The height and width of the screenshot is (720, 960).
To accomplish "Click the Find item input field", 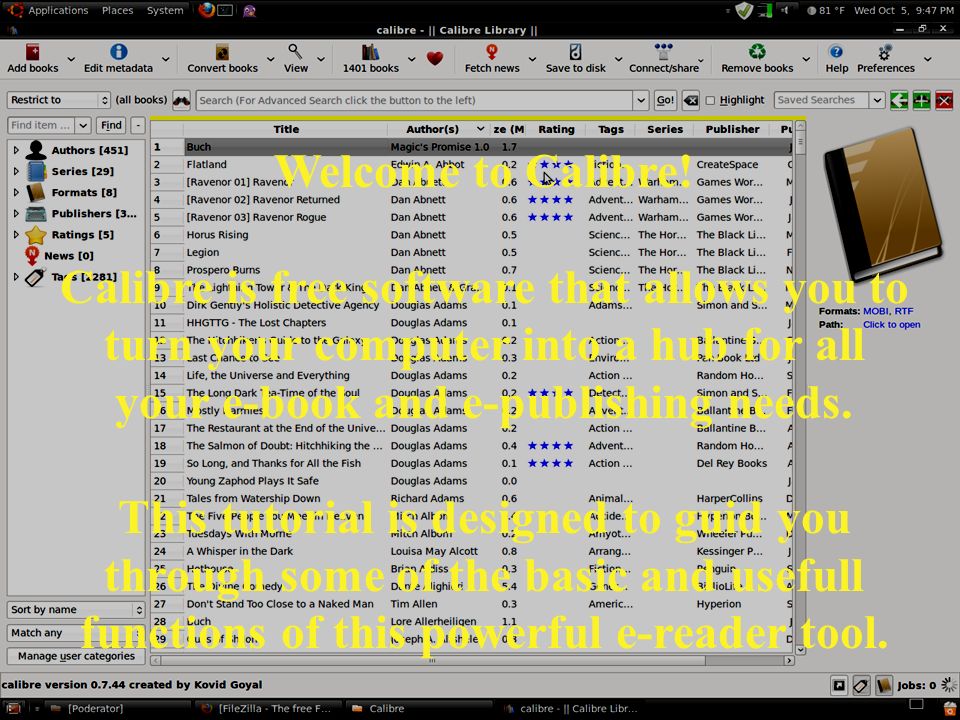I will (x=41, y=126).
